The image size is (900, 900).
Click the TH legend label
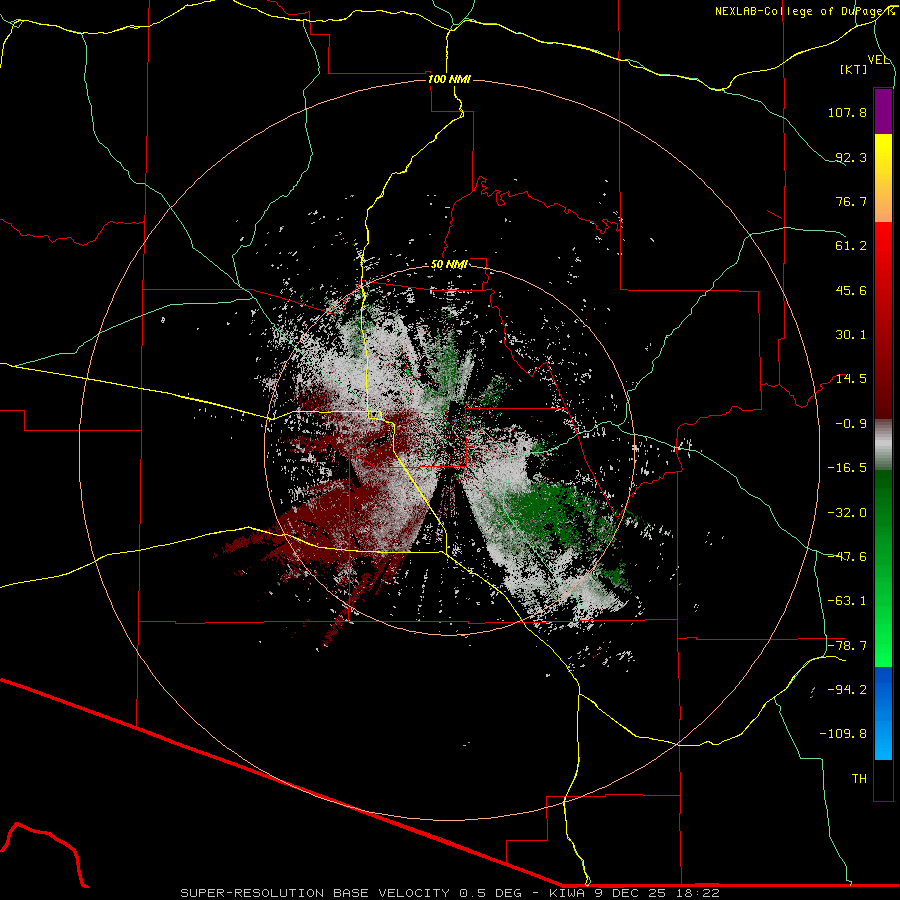859,779
